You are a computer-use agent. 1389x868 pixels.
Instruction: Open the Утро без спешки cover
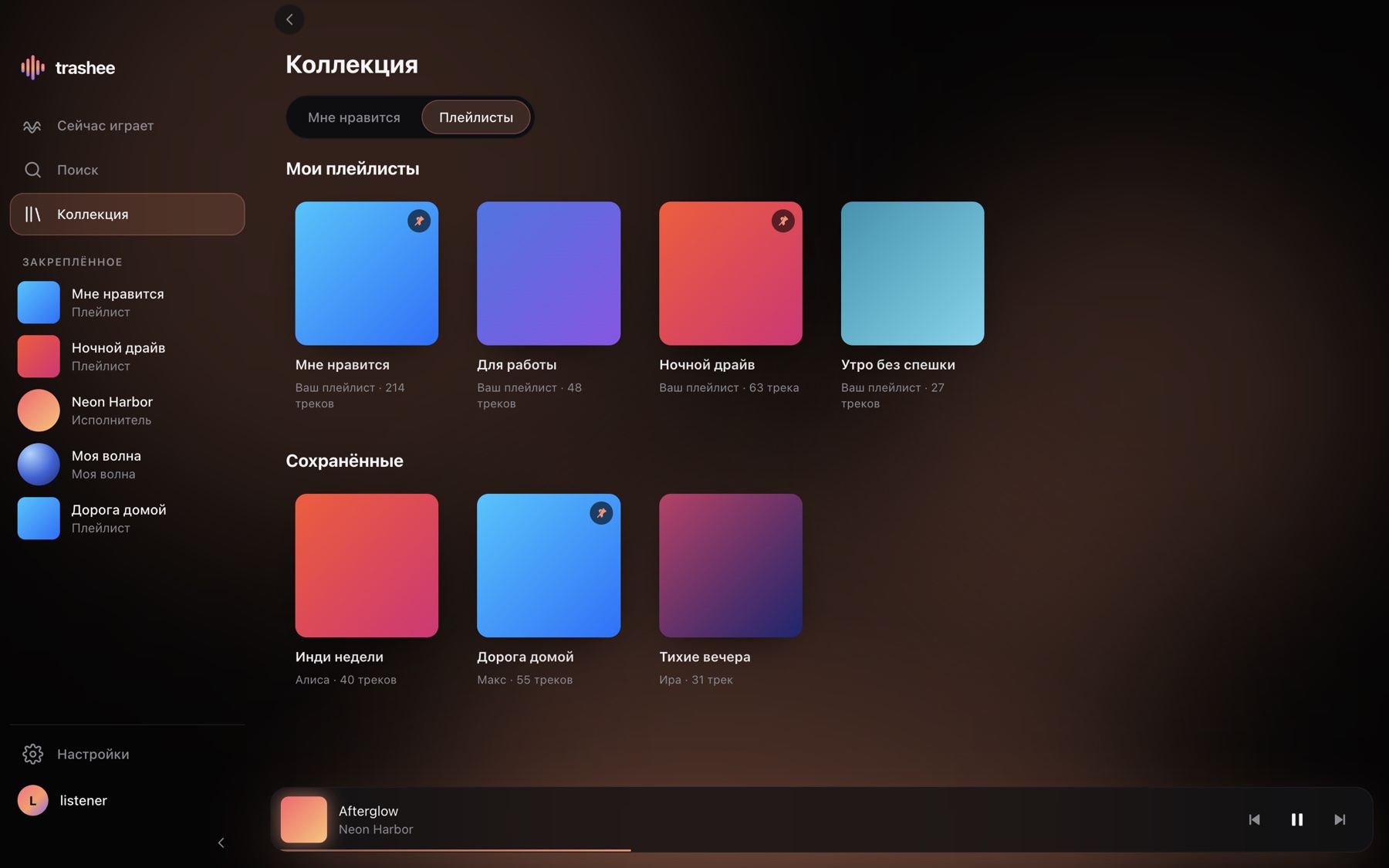pos(912,273)
